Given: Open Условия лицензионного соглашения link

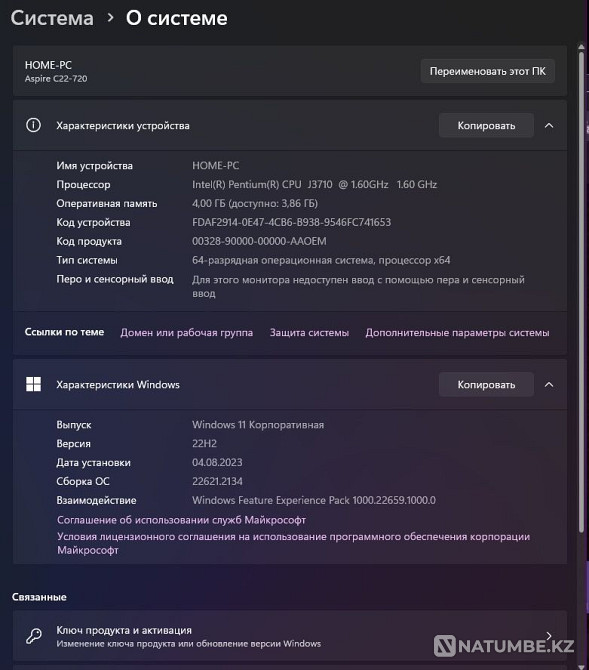Looking at the screenshot, I should pyautogui.click(x=293, y=543).
